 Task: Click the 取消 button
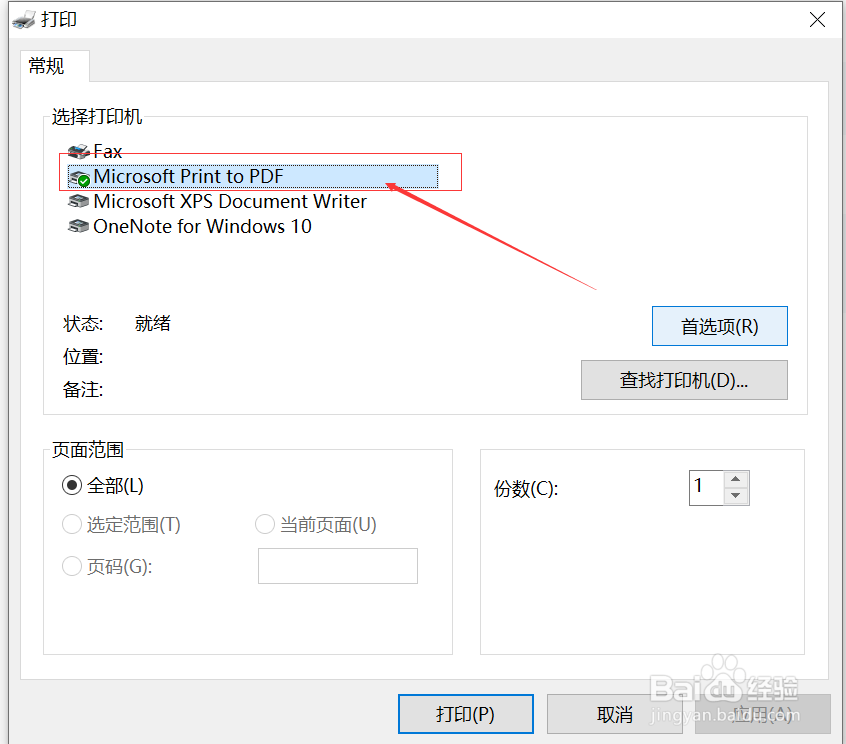click(x=615, y=714)
